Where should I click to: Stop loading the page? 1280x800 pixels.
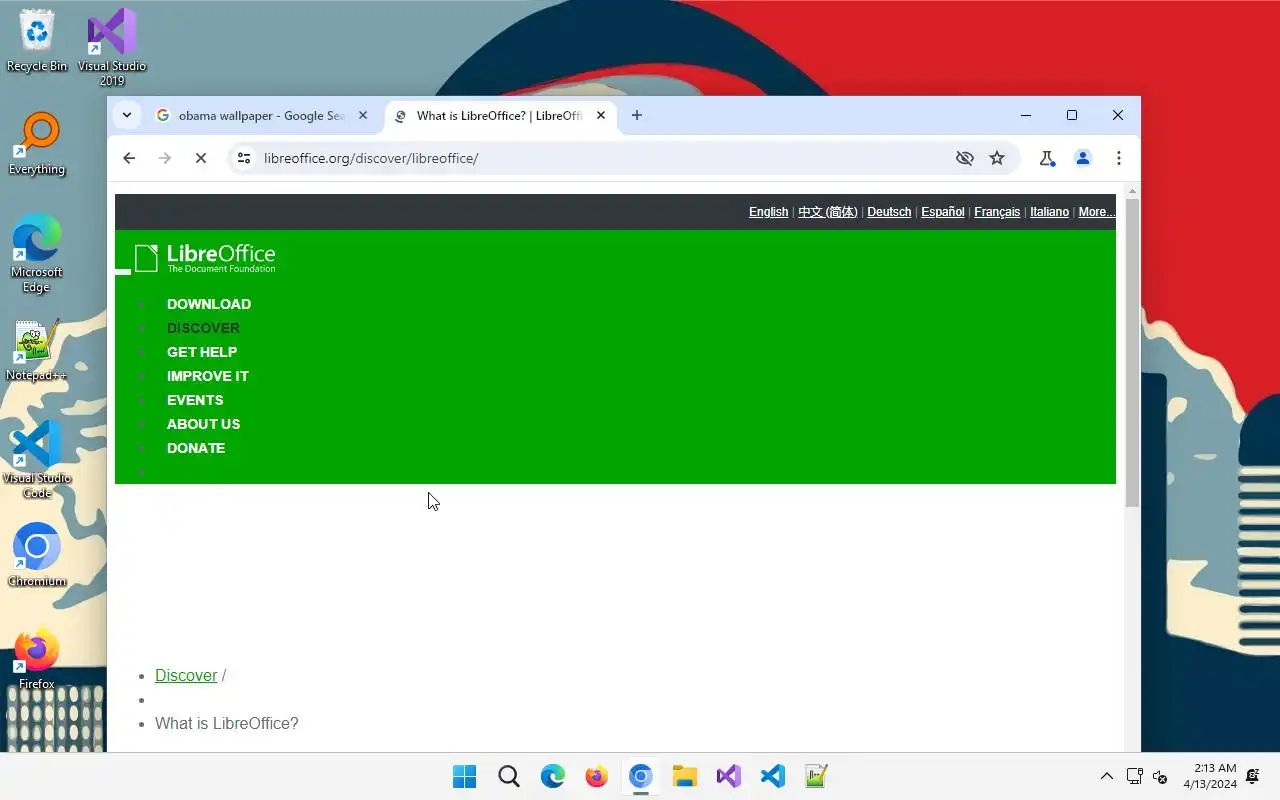point(201,158)
